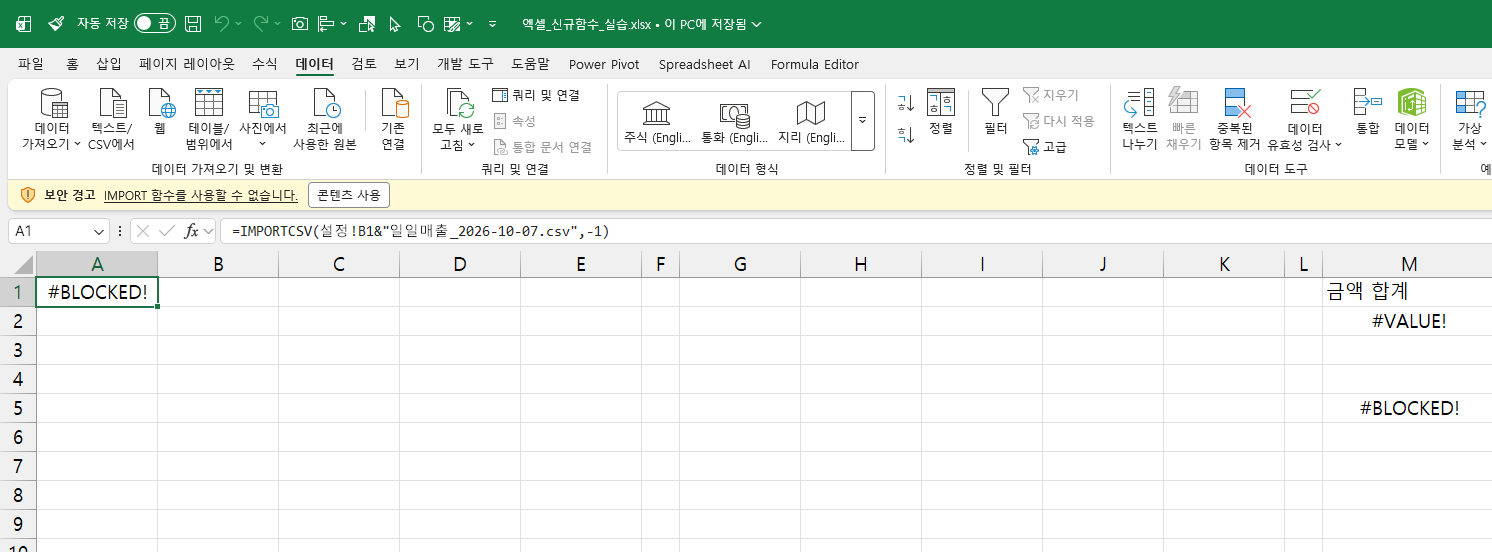Select the Stocks (주식) data type
The height and width of the screenshot is (552, 1492).
point(657,121)
